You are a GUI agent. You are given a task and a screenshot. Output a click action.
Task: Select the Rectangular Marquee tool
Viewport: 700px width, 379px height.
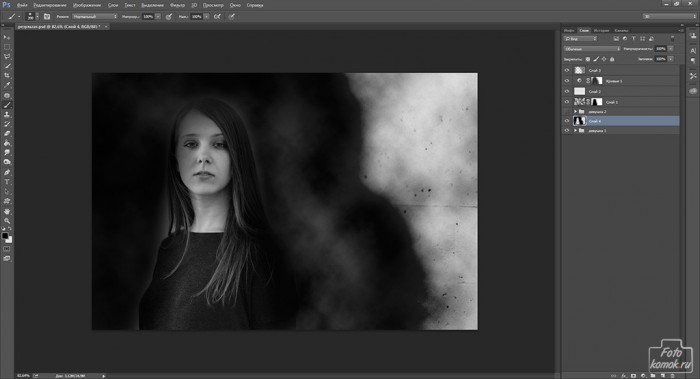(7, 47)
